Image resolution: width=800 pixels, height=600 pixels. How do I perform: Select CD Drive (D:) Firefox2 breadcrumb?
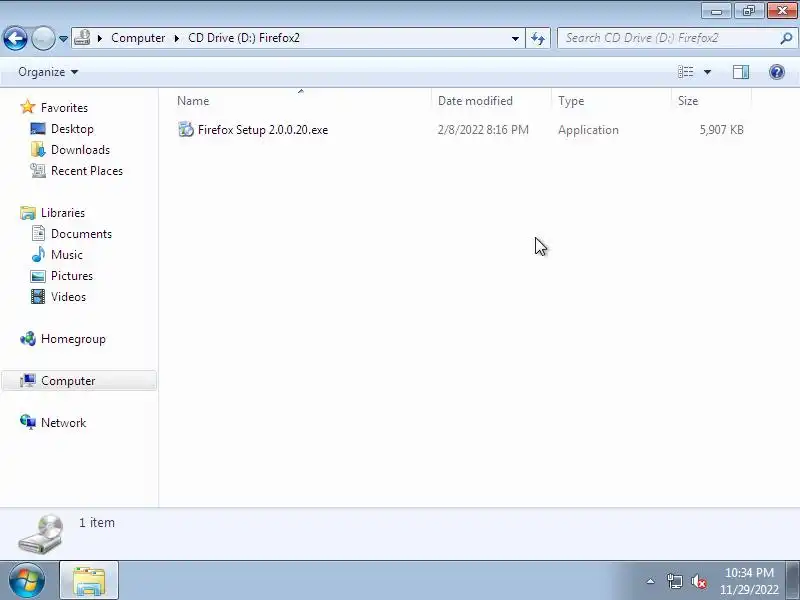pyautogui.click(x=244, y=38)
